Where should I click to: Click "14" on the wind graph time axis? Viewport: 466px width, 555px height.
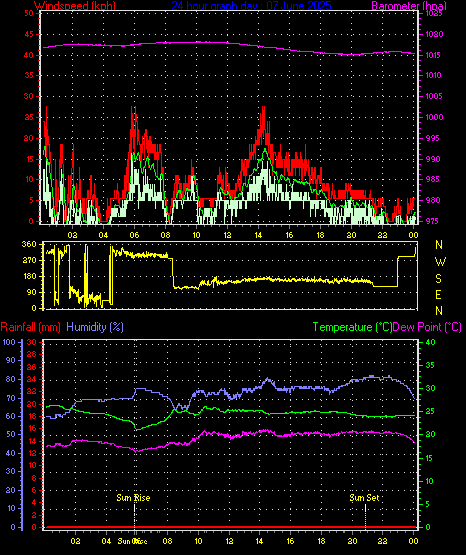point(258,235)
